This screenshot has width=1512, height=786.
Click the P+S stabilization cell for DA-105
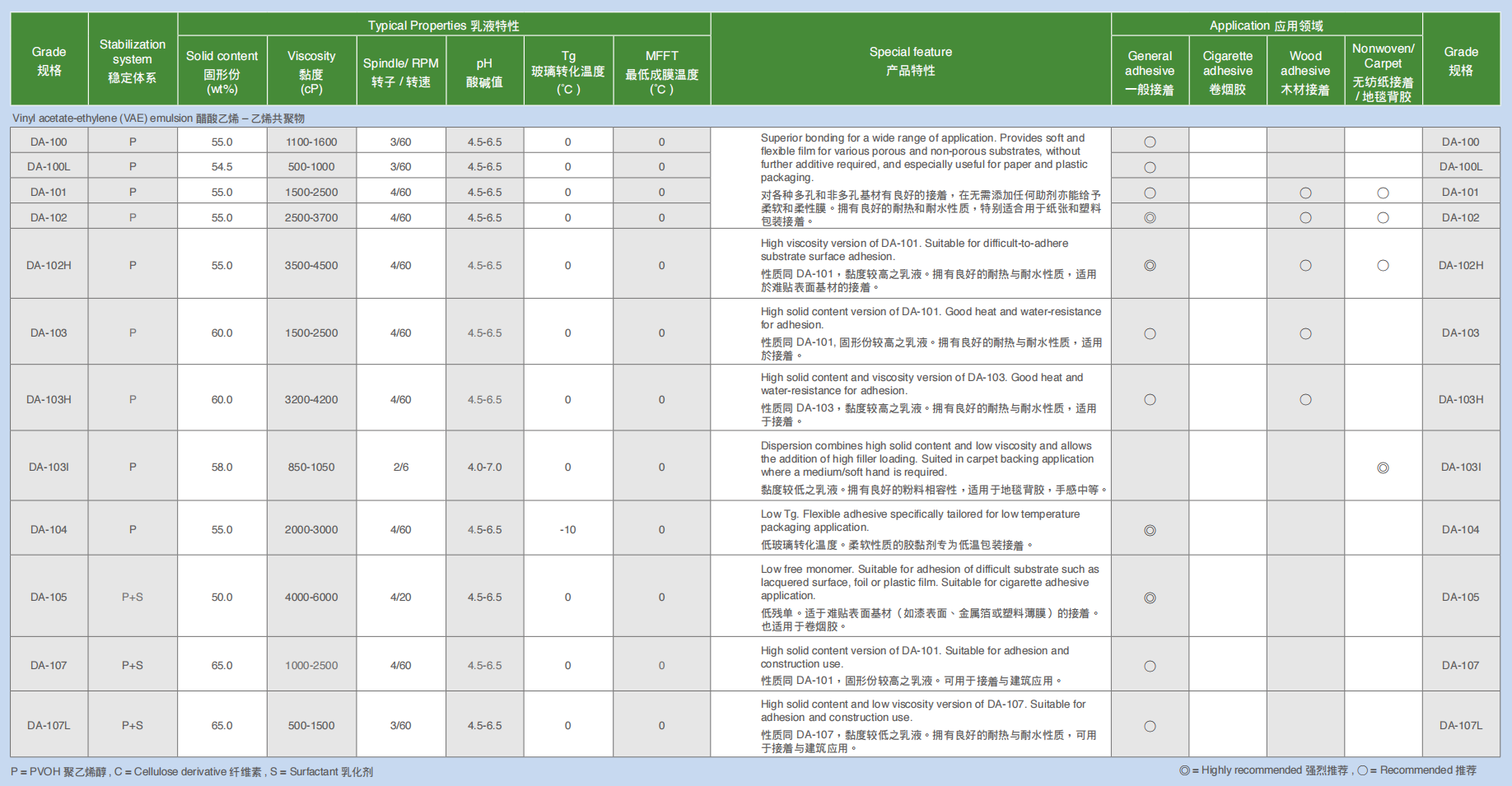(x=132, y=597)
